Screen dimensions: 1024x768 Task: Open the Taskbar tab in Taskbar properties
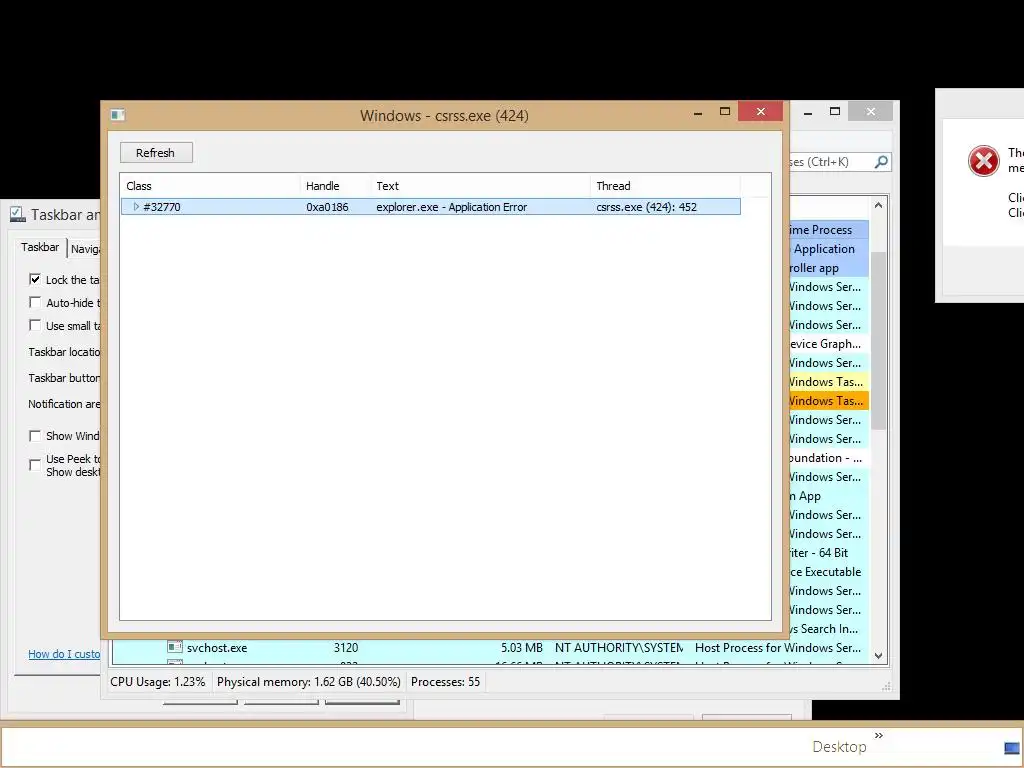[x=40, y=248]
